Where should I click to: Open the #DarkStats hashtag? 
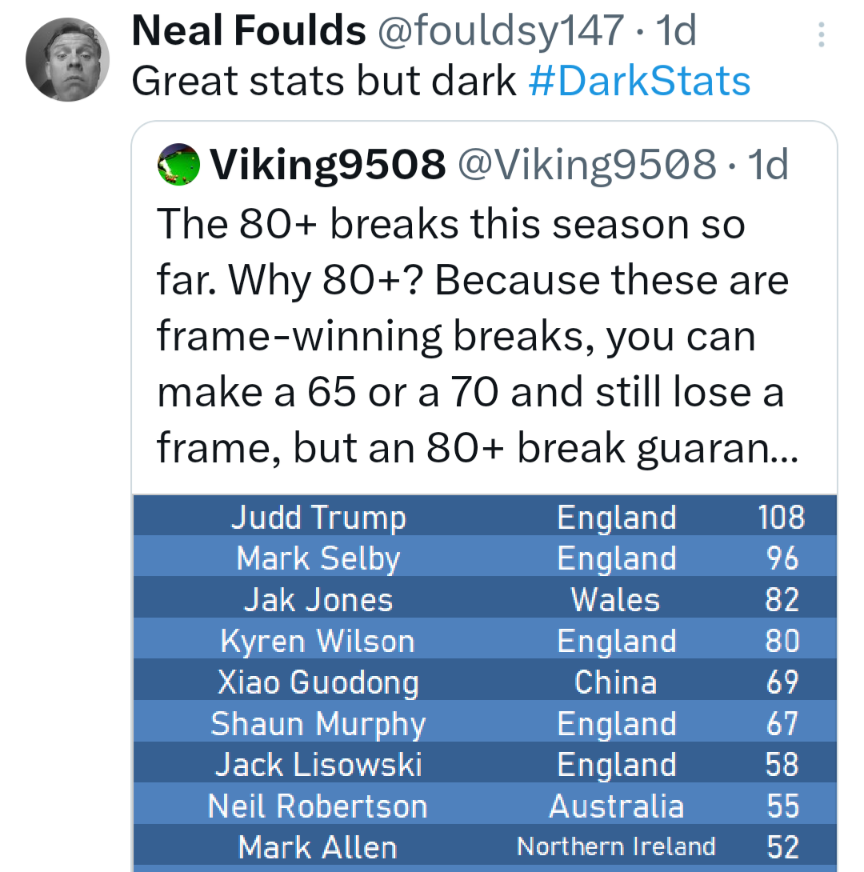pyautogui.click(x=639, y=81)
